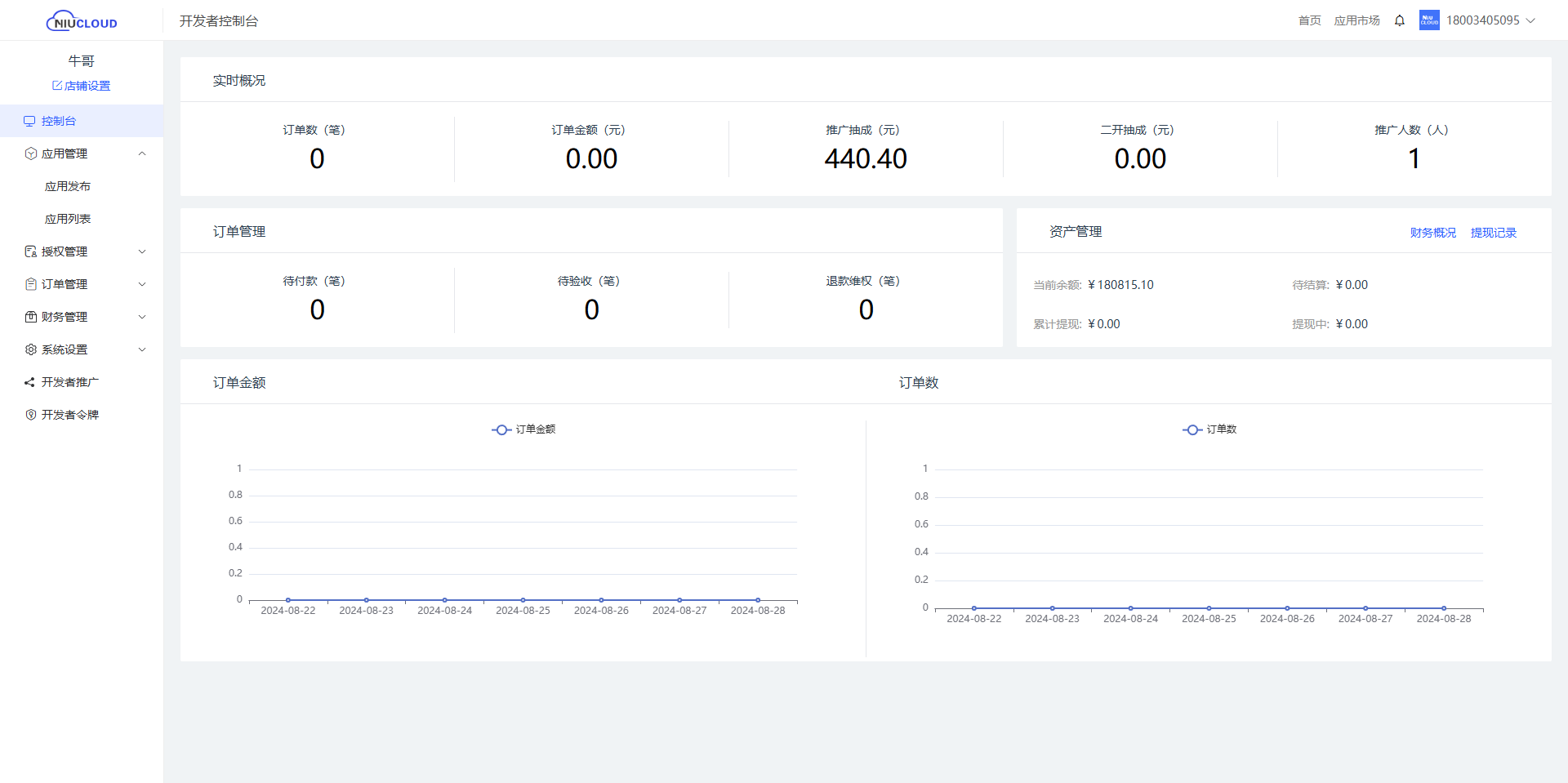Open 提现记录 link
Image resolution: width=1568 pixels, height=783 pixels.
[1493, 233]
